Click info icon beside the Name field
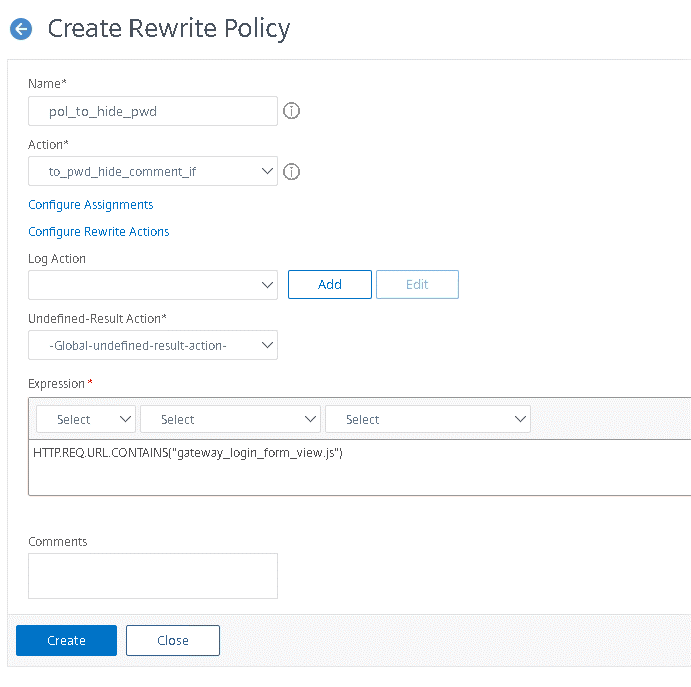The height and width of the screenshot is (687, 691). tap(292, 111)
